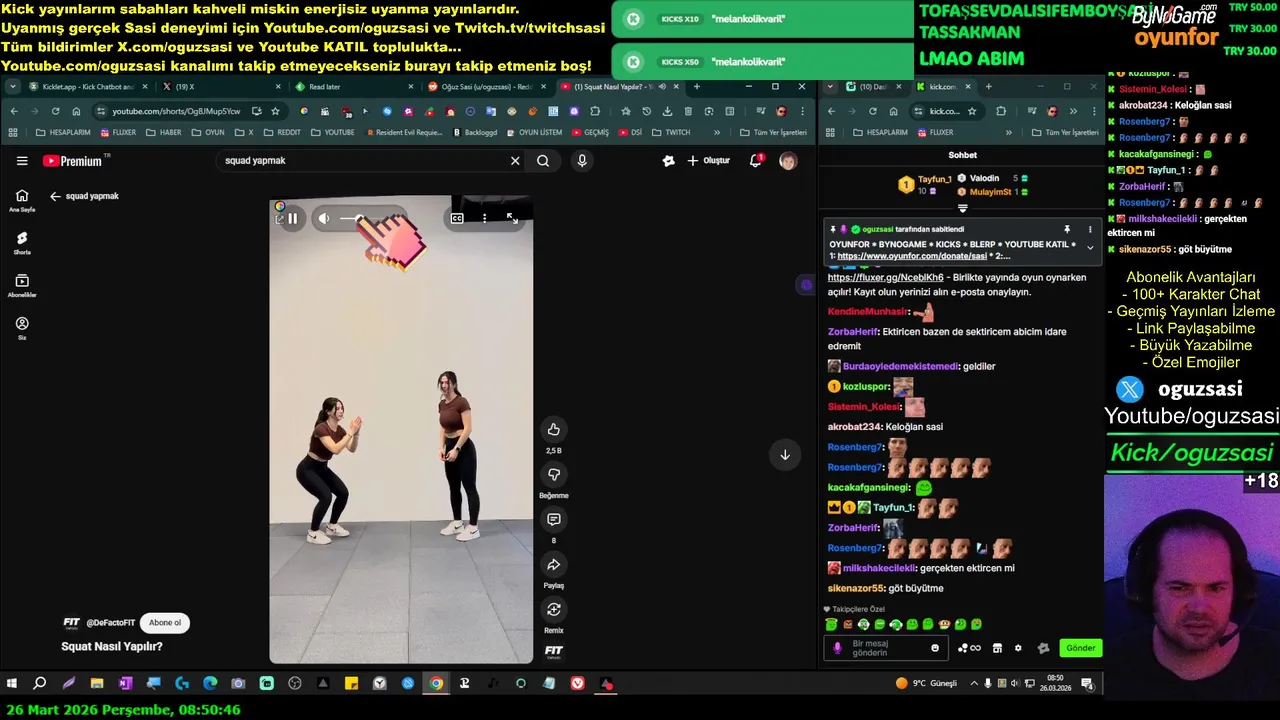Show hidden bookmarks chevron in Kick window
The height and width of the screenshot is (720, 1280).
(1011, 132)
